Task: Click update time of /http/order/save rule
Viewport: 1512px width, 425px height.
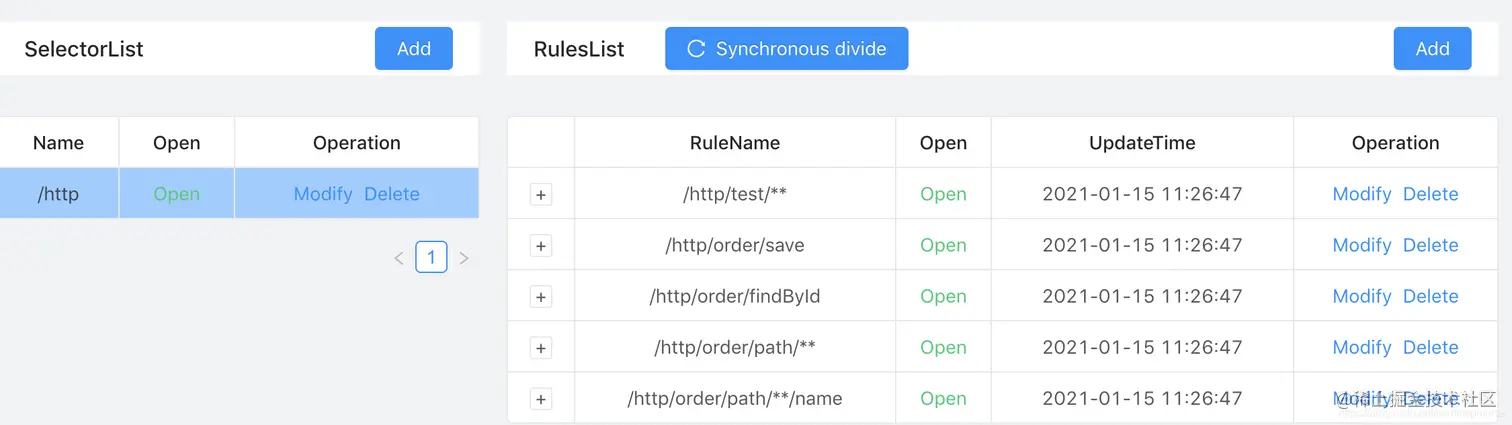Action: pos(1142,245)
